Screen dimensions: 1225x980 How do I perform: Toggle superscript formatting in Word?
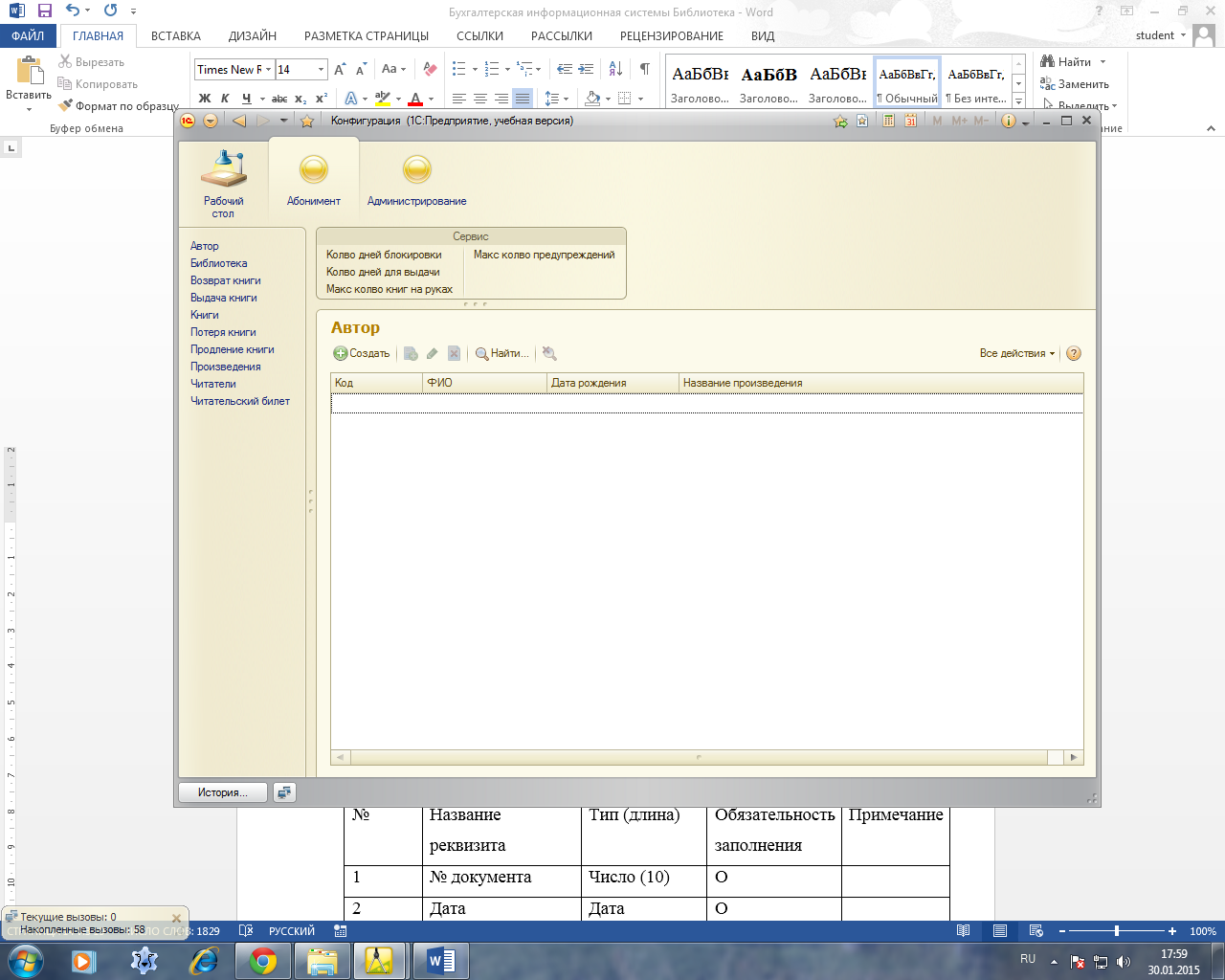click(322, 99)
